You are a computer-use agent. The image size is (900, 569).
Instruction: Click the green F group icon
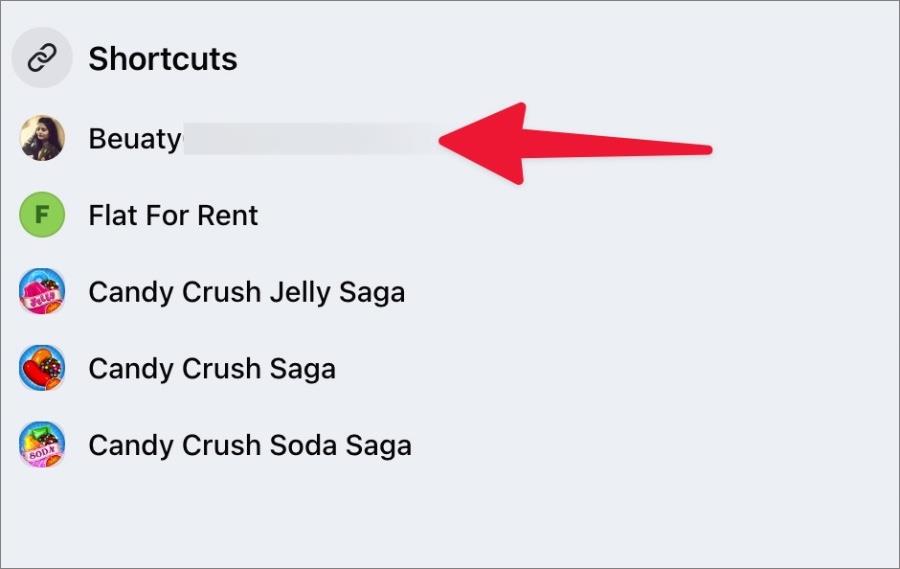[42, 215]
